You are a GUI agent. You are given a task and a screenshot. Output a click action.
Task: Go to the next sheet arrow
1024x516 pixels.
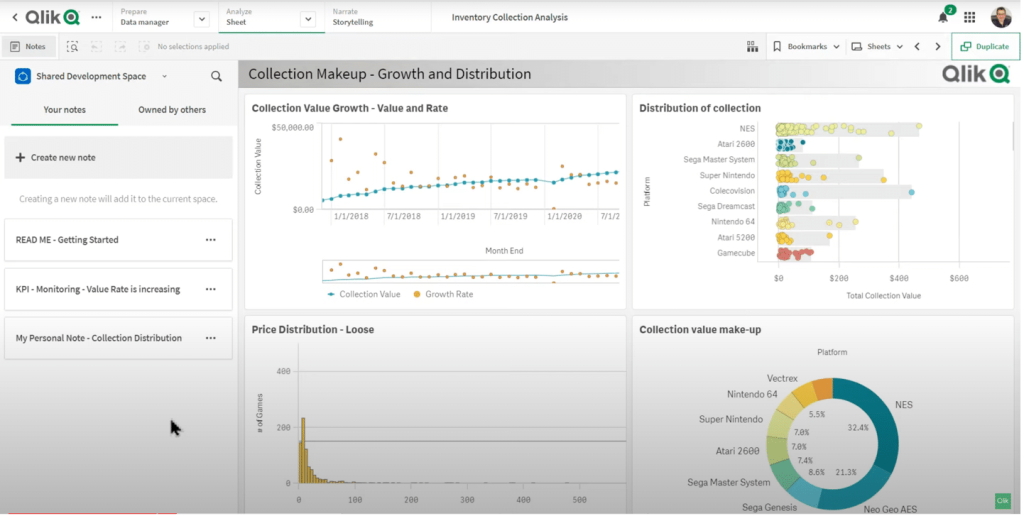pos(938,46)
